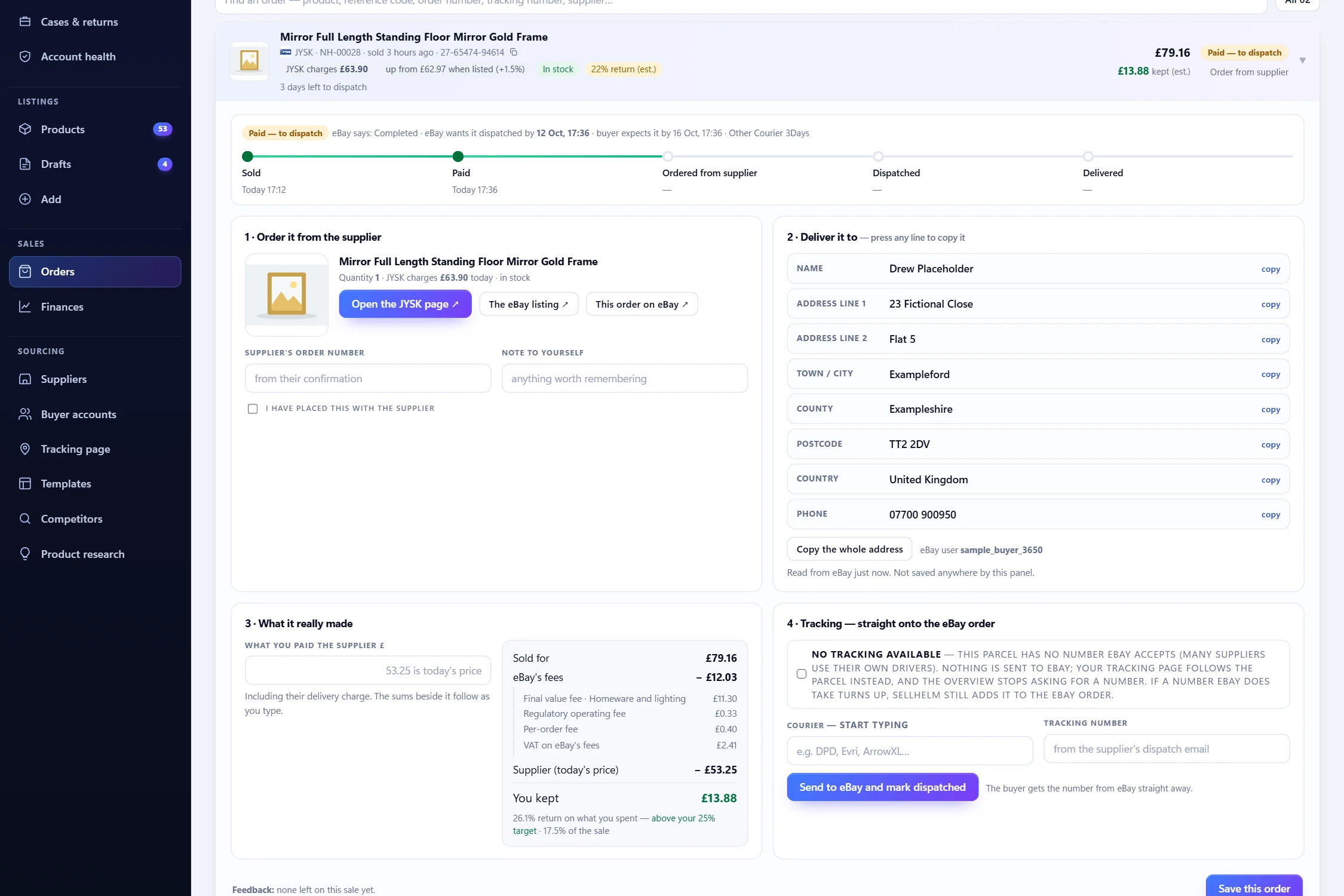This screenshot has height=896, width=1344.
Task: Click eBay user sample_buyer_3650
Action: 981,550
